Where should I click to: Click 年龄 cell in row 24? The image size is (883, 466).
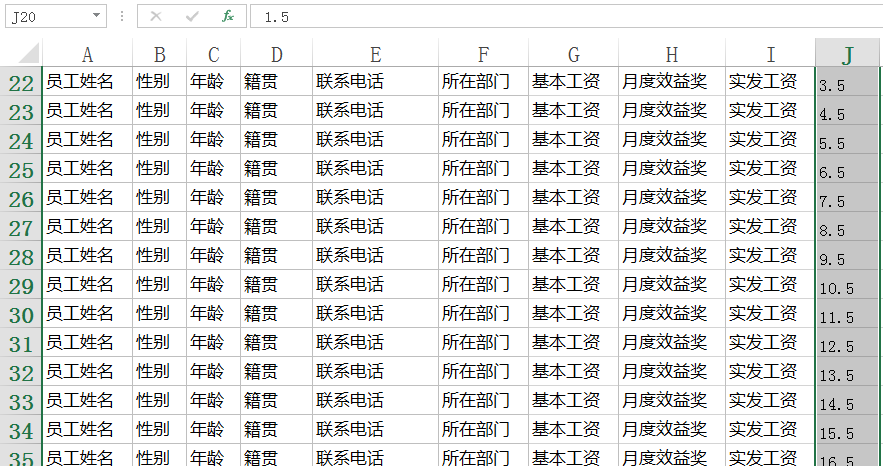[213, 140]
